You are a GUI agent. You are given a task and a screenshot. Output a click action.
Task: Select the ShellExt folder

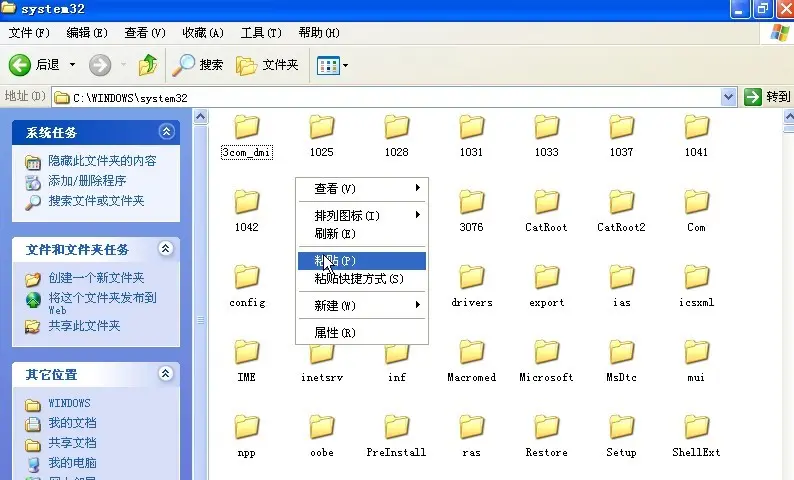pyautogui.click(x=696, y=436)
